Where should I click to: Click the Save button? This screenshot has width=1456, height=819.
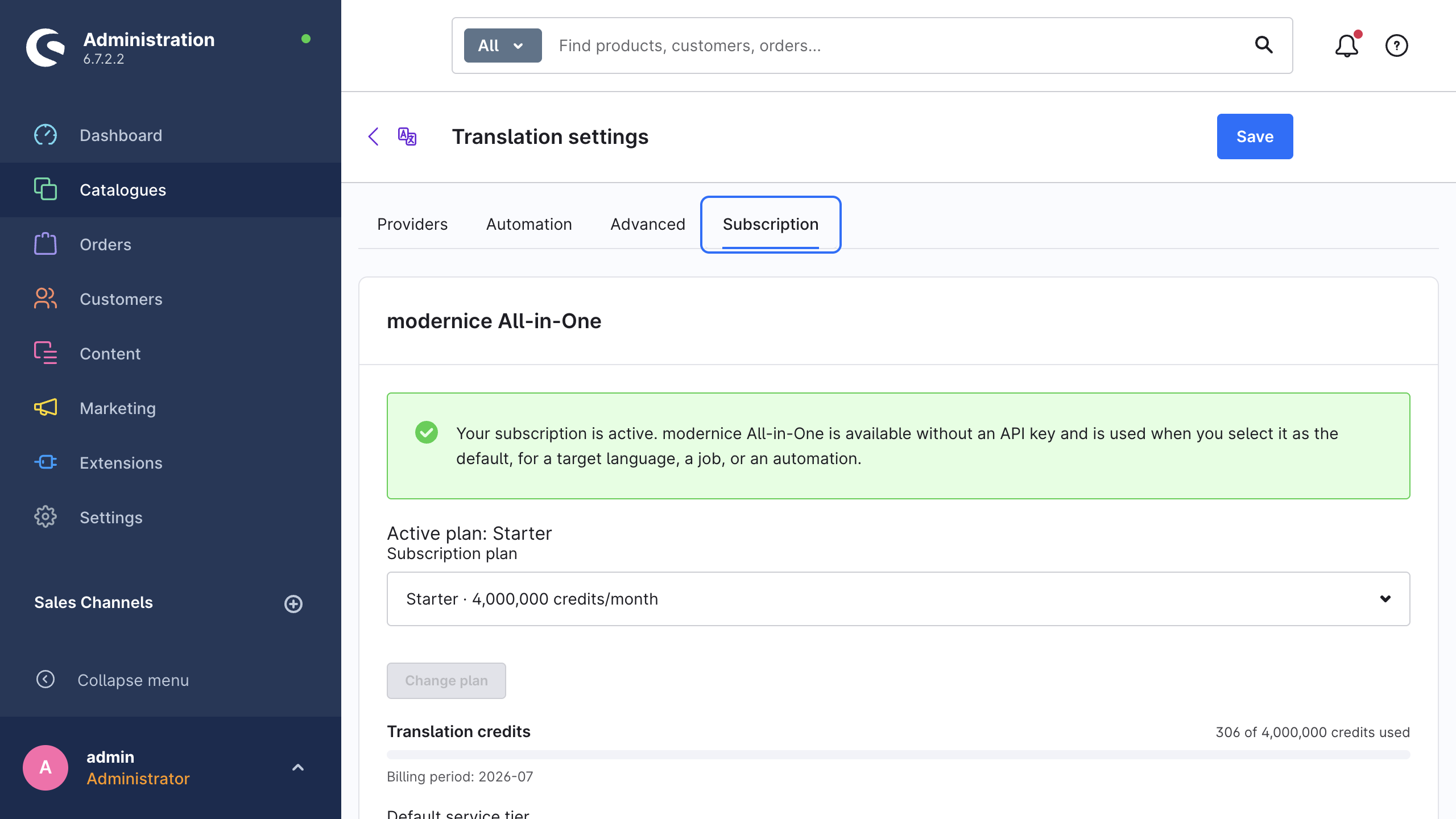[x=1255, y=136]
